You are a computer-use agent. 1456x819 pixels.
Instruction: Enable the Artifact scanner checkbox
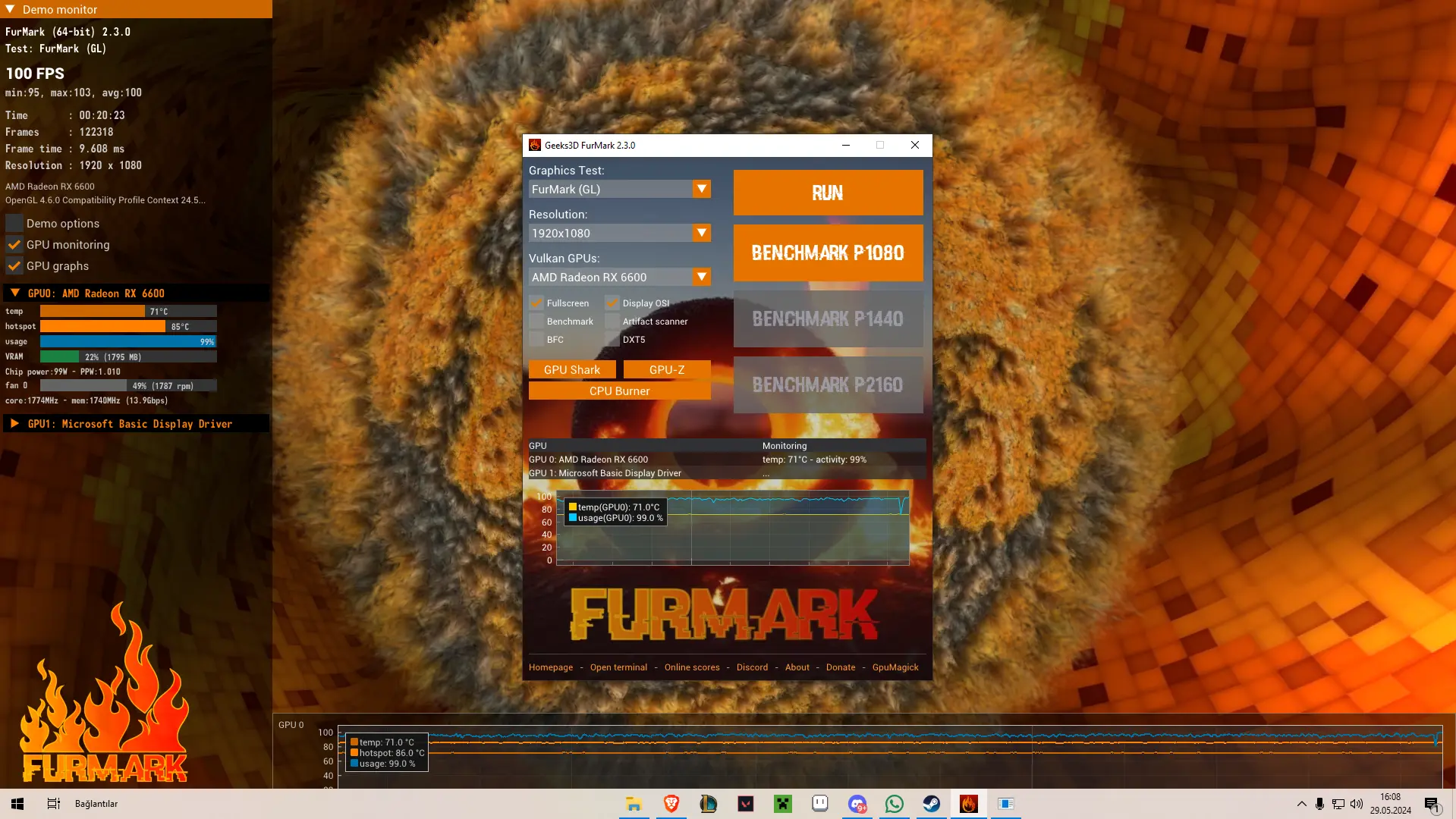pyautogui.click(x=612, y=321)
